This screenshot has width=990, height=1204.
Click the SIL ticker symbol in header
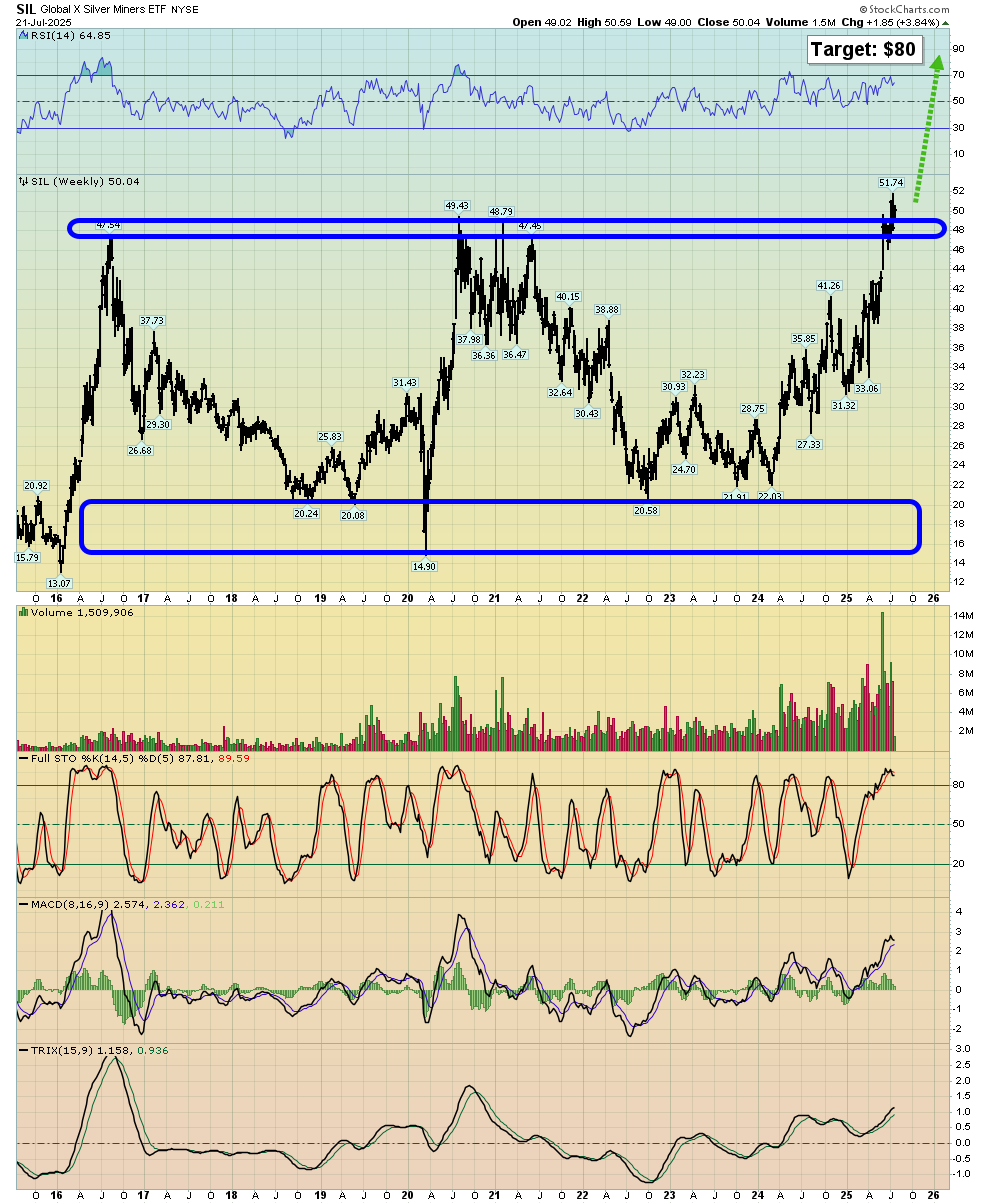[x=26, y=8]
